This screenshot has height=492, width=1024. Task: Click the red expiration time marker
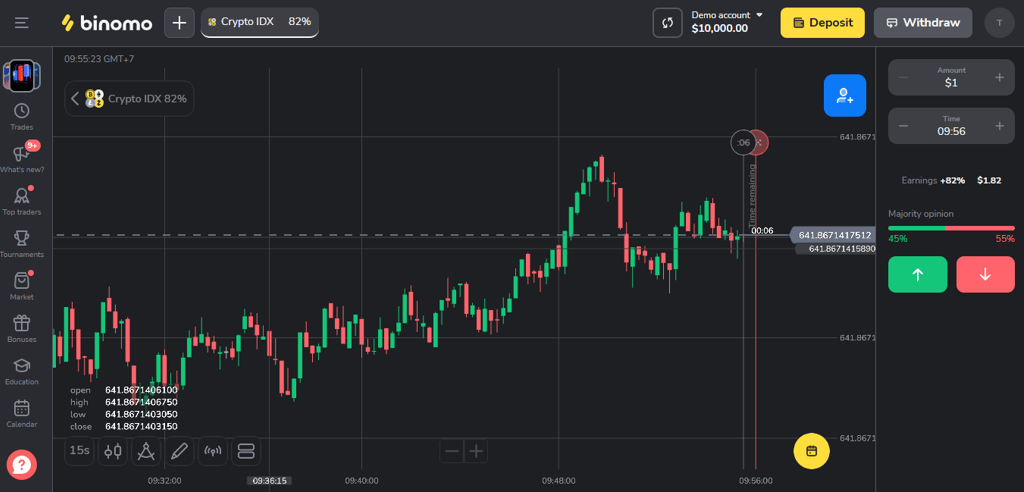(760, 142)
